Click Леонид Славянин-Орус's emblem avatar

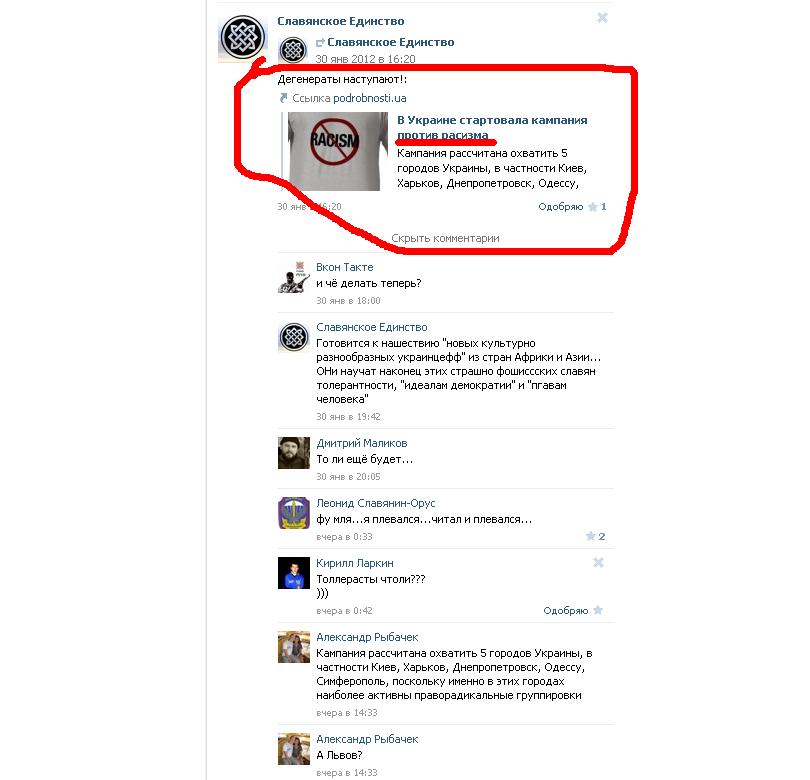(x=294, y=513)
